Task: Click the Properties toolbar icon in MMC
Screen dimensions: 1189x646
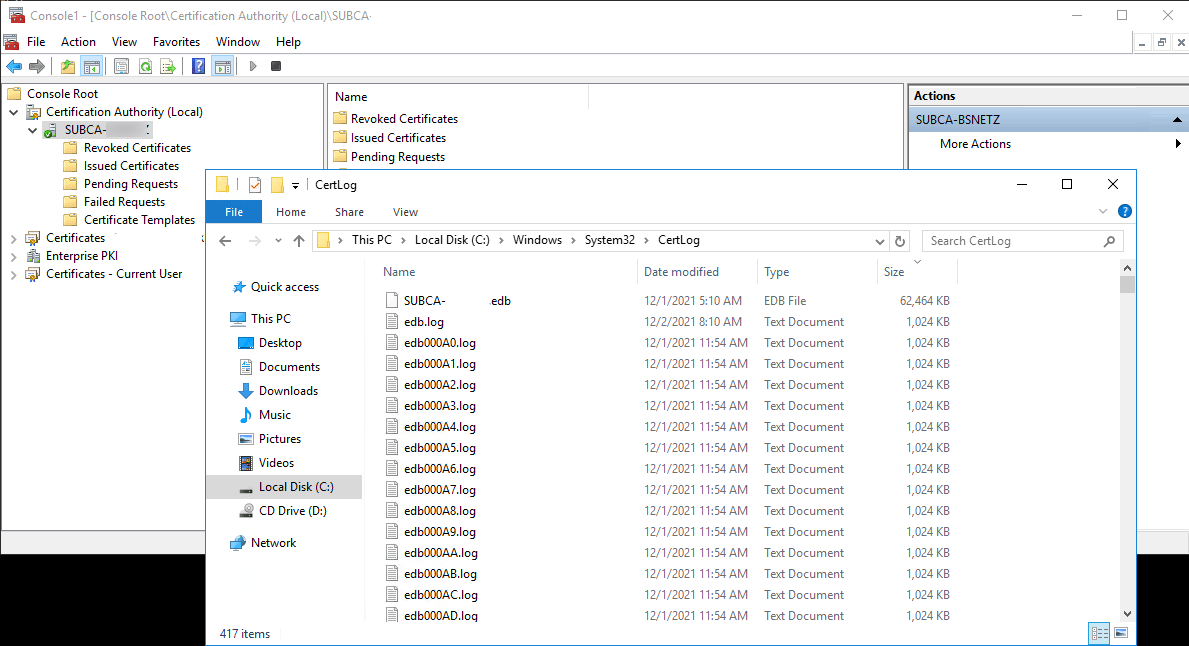Action: coord(121,67)
